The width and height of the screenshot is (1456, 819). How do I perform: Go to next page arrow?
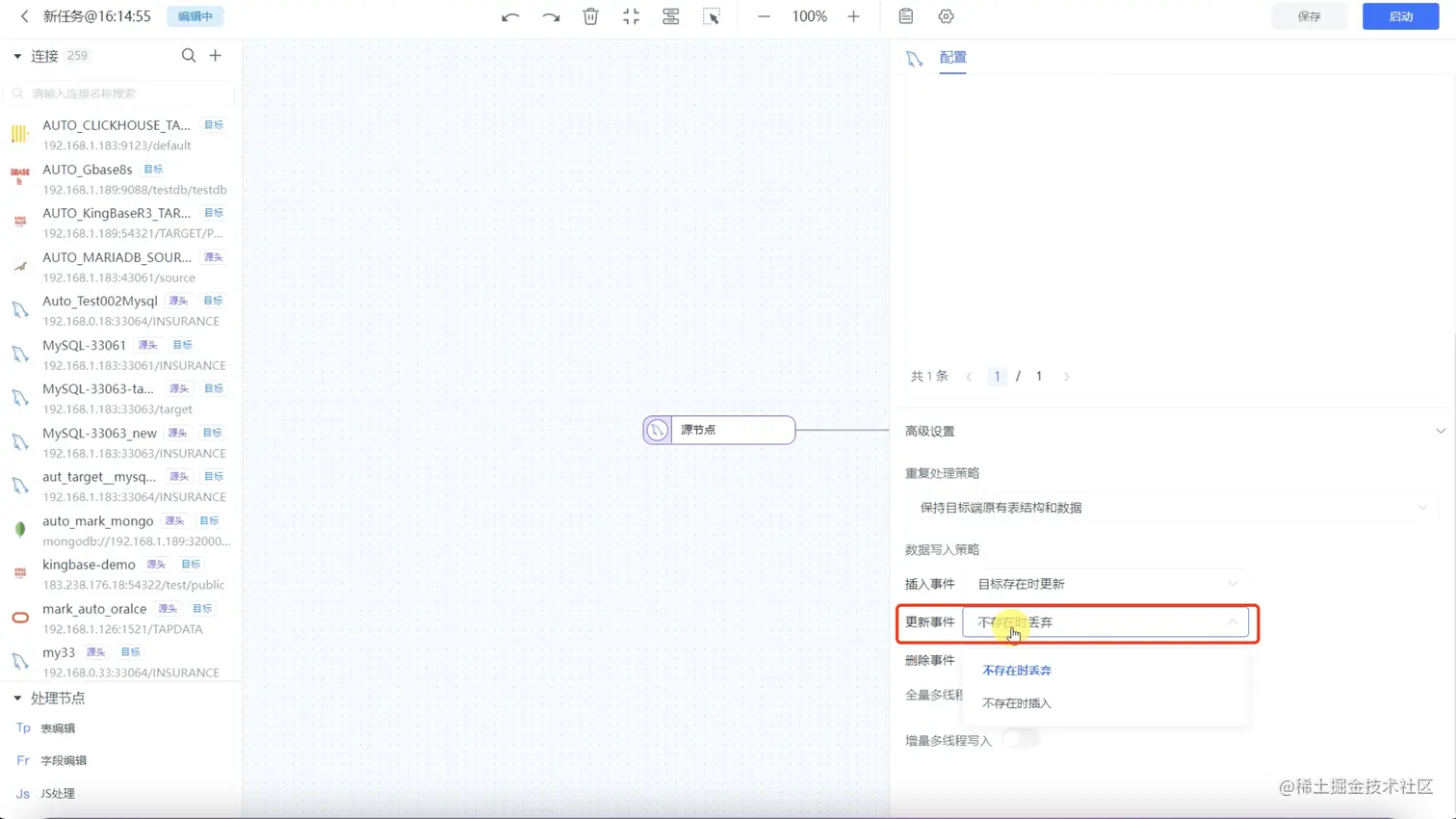[1066, 377]
